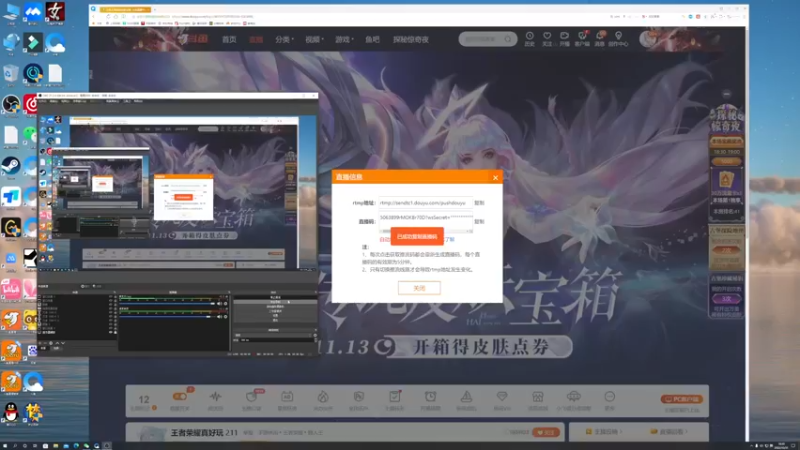
Task: Open the 客户端 download icon in header
Action: tap(582, 36)
